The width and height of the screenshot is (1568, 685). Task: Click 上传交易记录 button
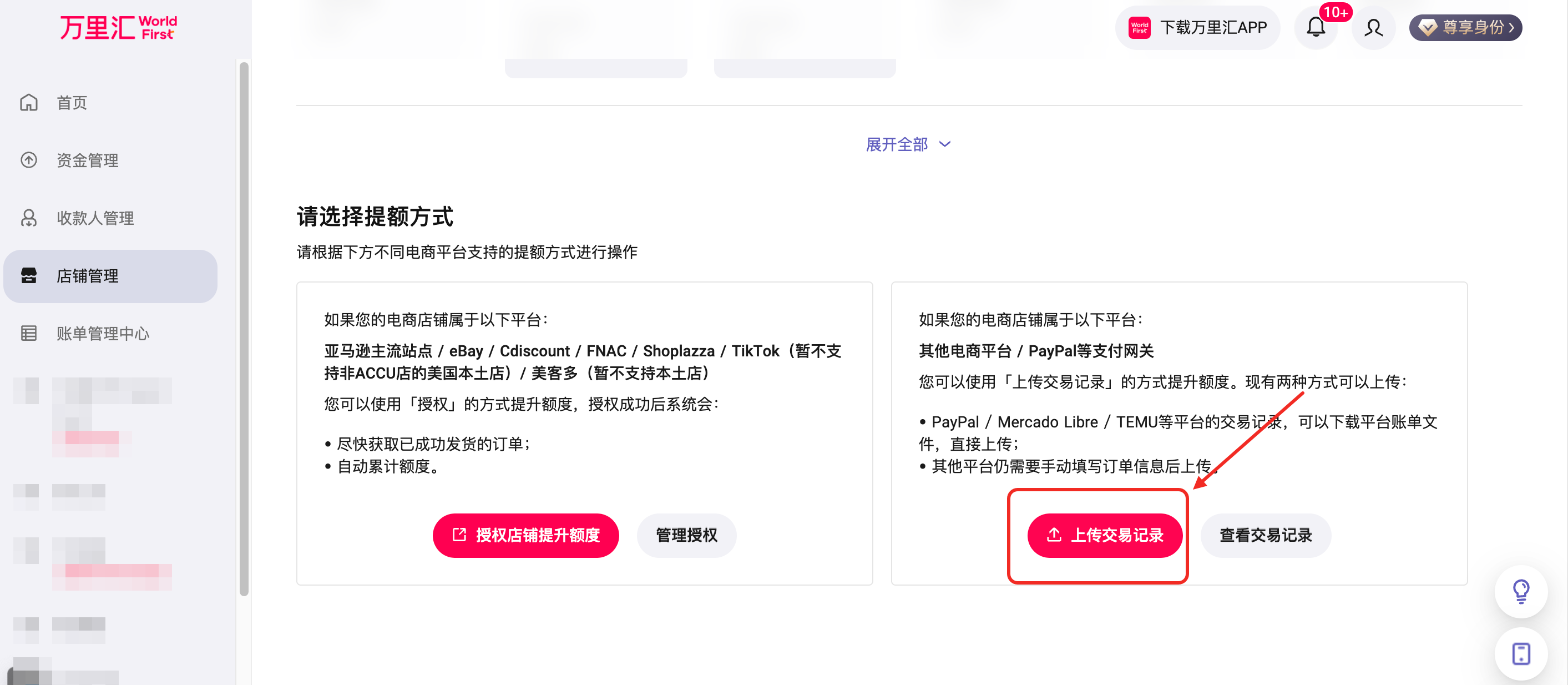tap(1104, 535)
